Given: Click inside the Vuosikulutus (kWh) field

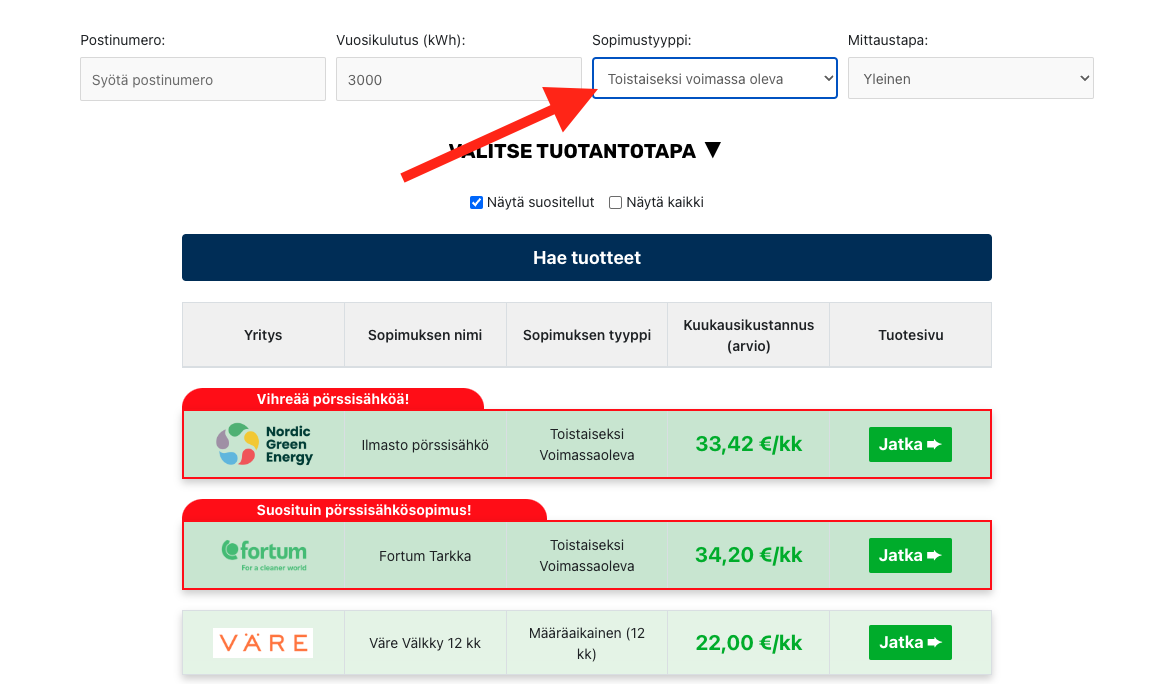Looking at the screenshot, I should [x=458, y=78].
